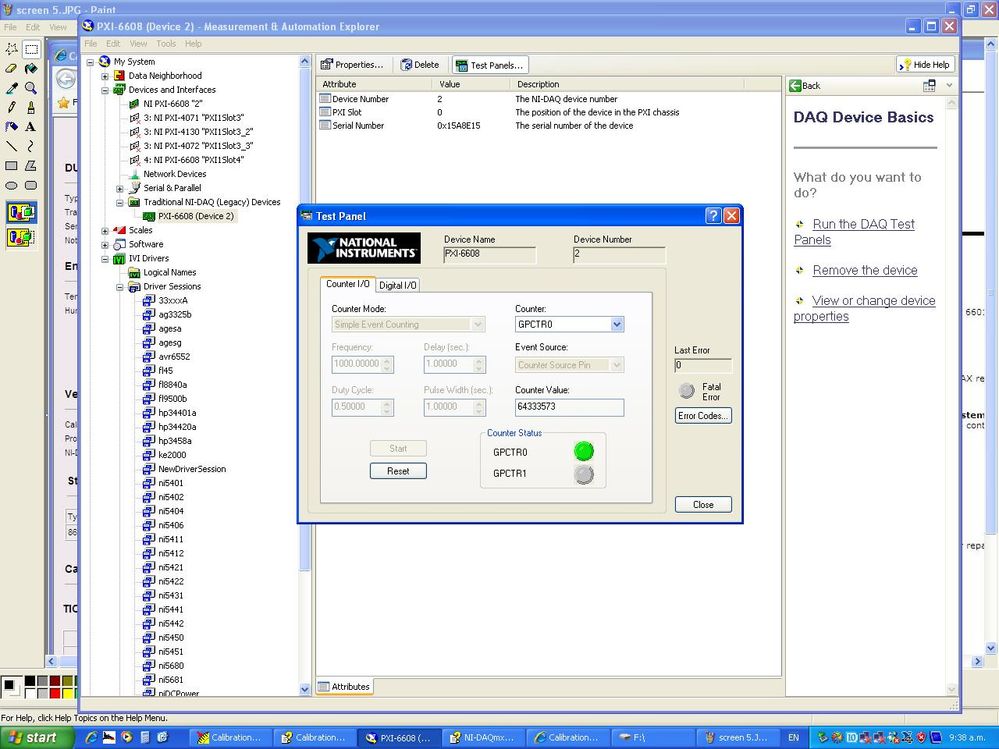Click the Serial Number attribute row
The width and height of the screenshot is (999, 749).
pos(549,126)
